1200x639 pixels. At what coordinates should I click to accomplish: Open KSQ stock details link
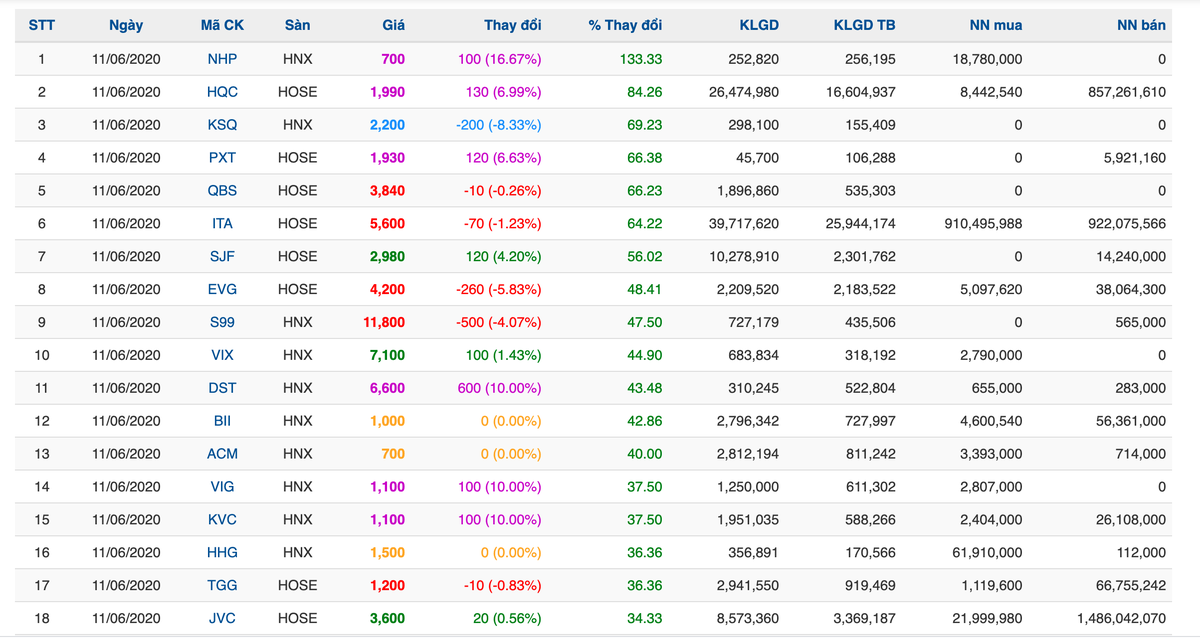point(222,125)
